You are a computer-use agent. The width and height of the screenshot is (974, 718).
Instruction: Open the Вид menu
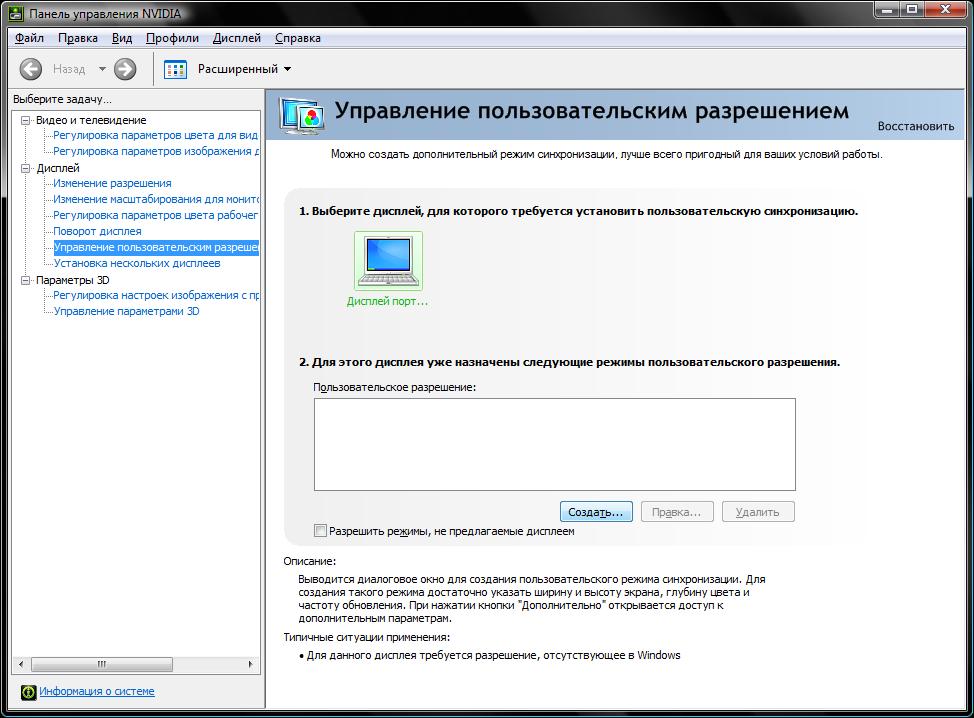[x=122, y=38]
